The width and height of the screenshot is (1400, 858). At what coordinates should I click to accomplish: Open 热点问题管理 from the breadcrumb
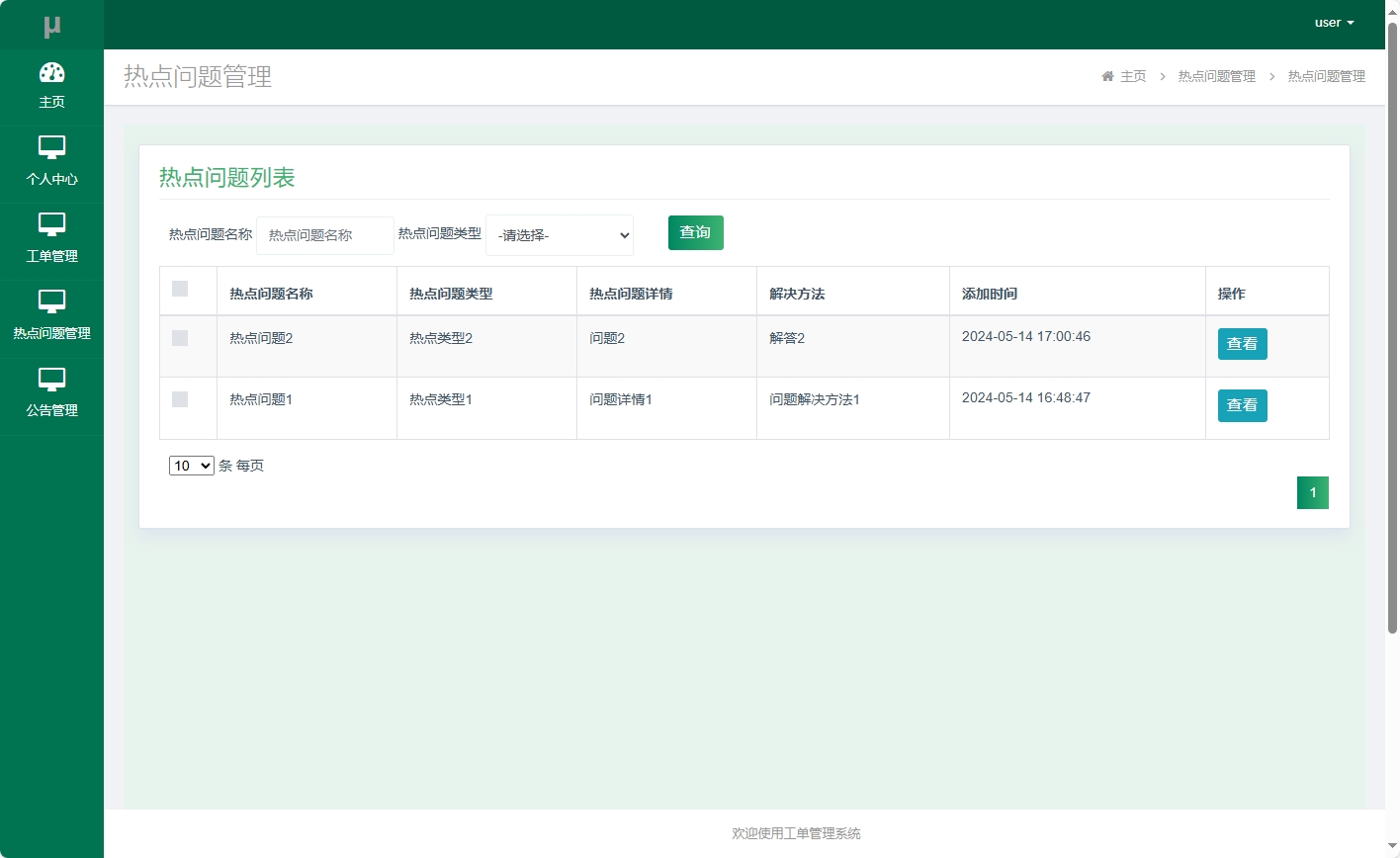coord(1216,76)
